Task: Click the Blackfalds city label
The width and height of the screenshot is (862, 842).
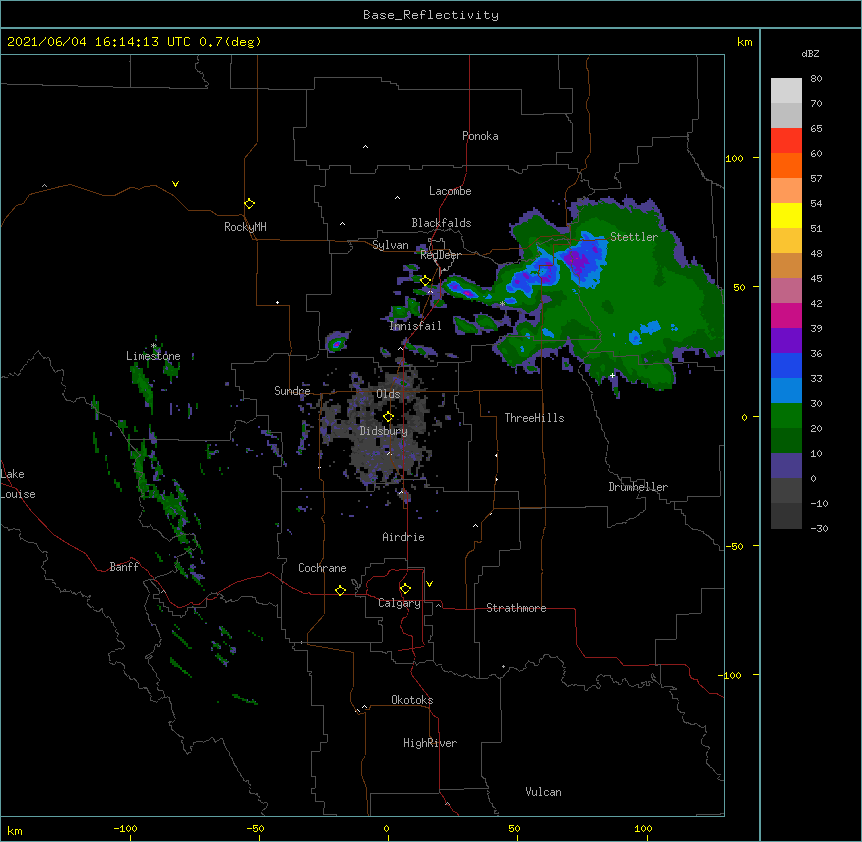Action: pyautogui.click(x=441, y=223)
